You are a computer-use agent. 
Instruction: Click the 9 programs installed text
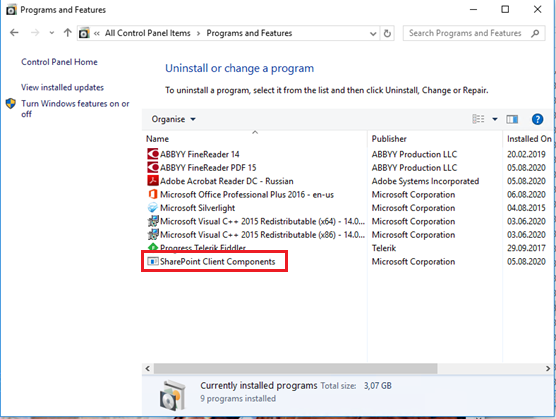238,398
